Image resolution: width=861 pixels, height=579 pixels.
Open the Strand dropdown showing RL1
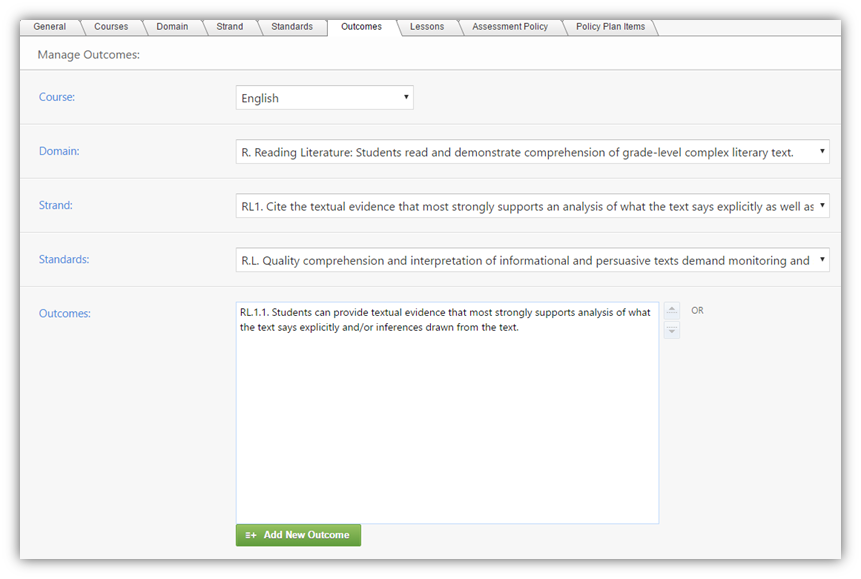pos(532,206)
